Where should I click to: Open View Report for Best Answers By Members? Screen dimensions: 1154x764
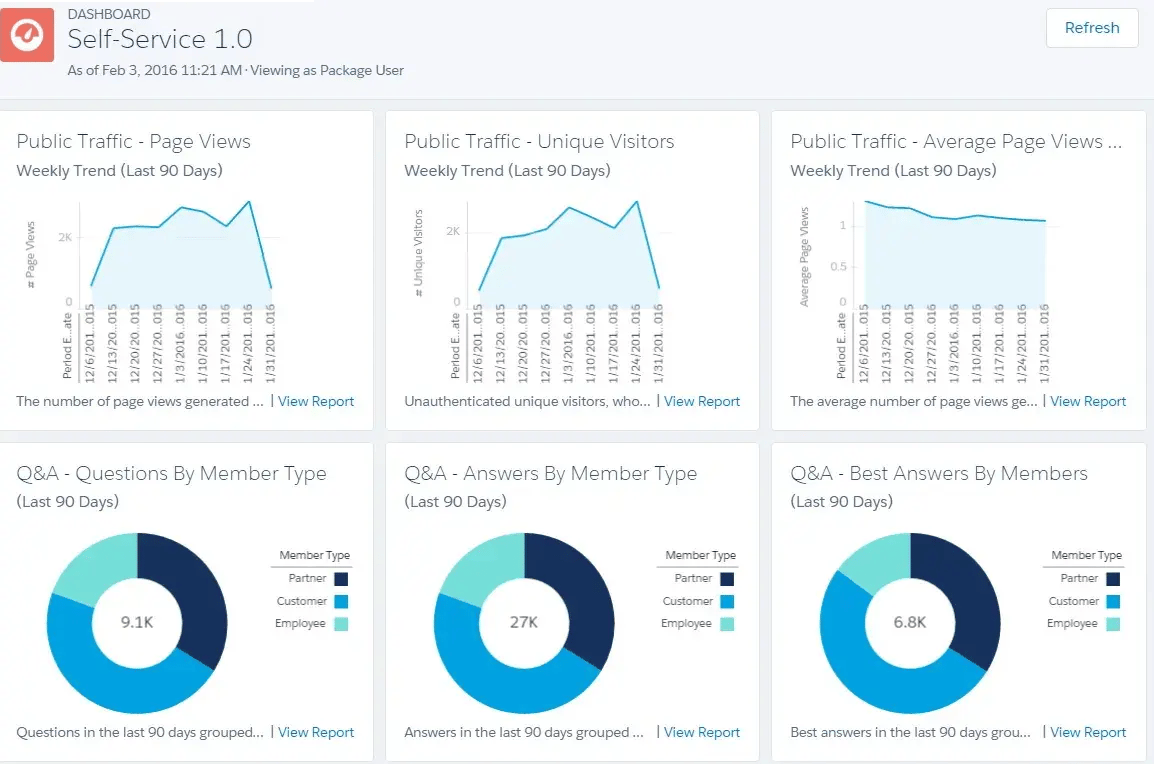(1088, 732)
